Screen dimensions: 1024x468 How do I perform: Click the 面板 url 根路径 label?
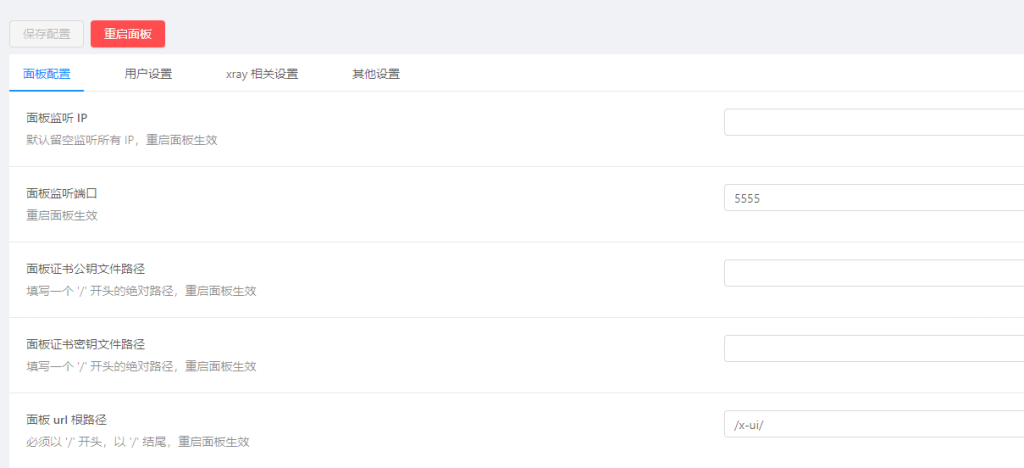pos(67,420)
